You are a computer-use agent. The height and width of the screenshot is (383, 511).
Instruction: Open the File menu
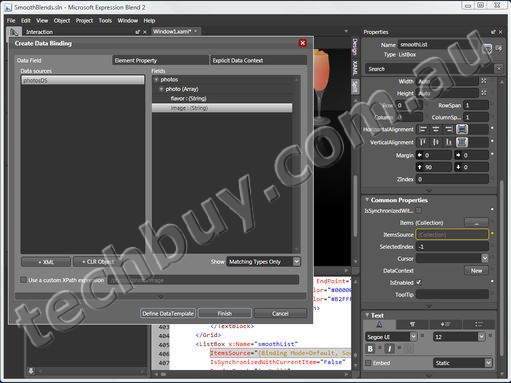tap(11, 21)
